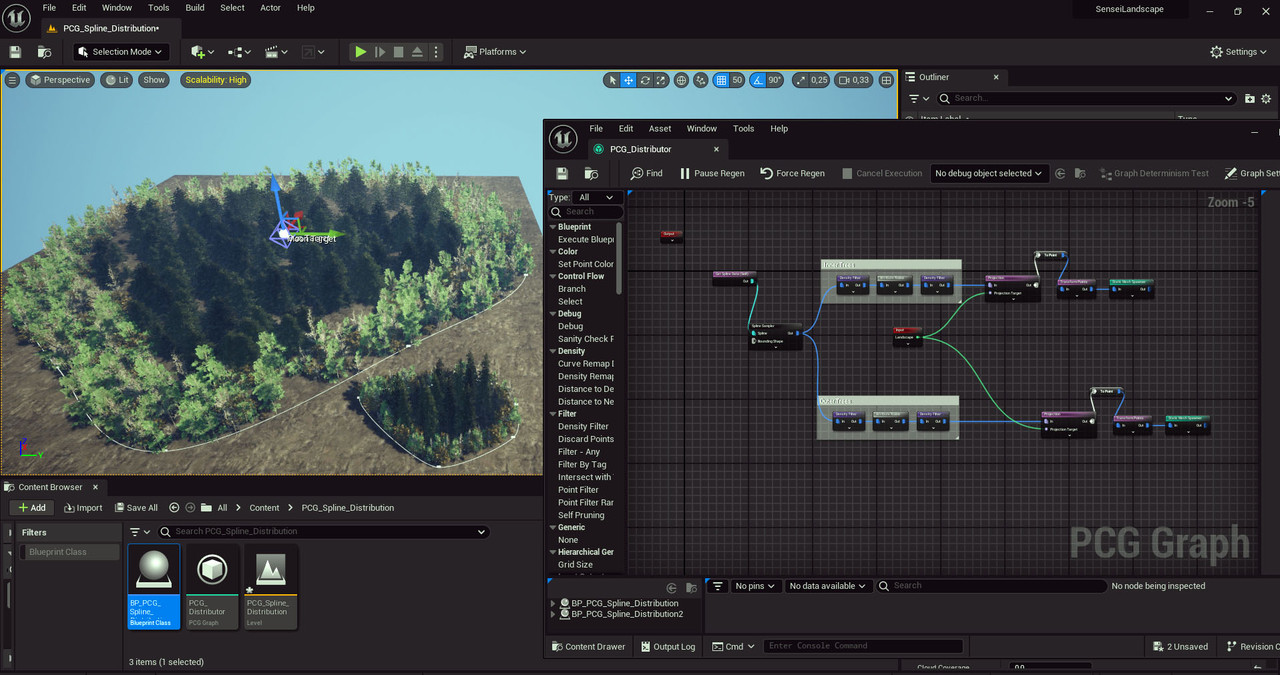Click the viewport layout maximize icon

885,80
